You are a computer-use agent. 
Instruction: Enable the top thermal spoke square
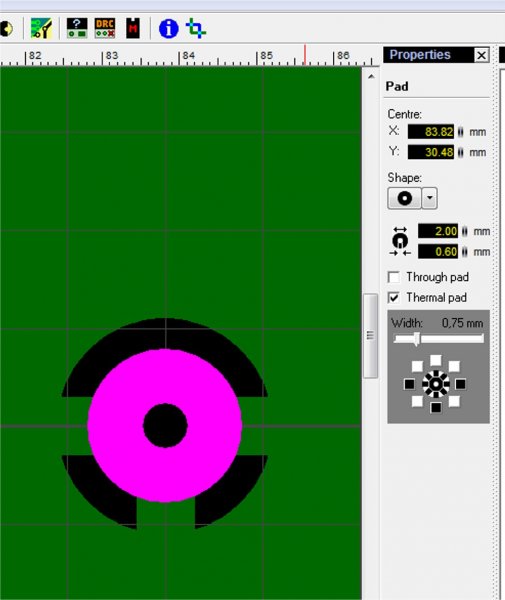(x=435, y=360)
